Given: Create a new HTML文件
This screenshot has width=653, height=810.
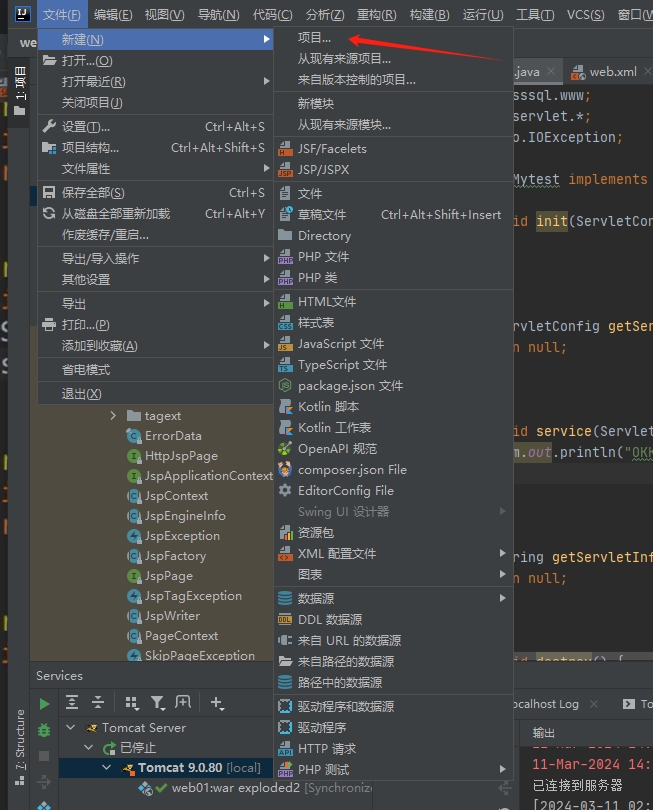Looking at the screenshot, I should [x=393, y=302].
